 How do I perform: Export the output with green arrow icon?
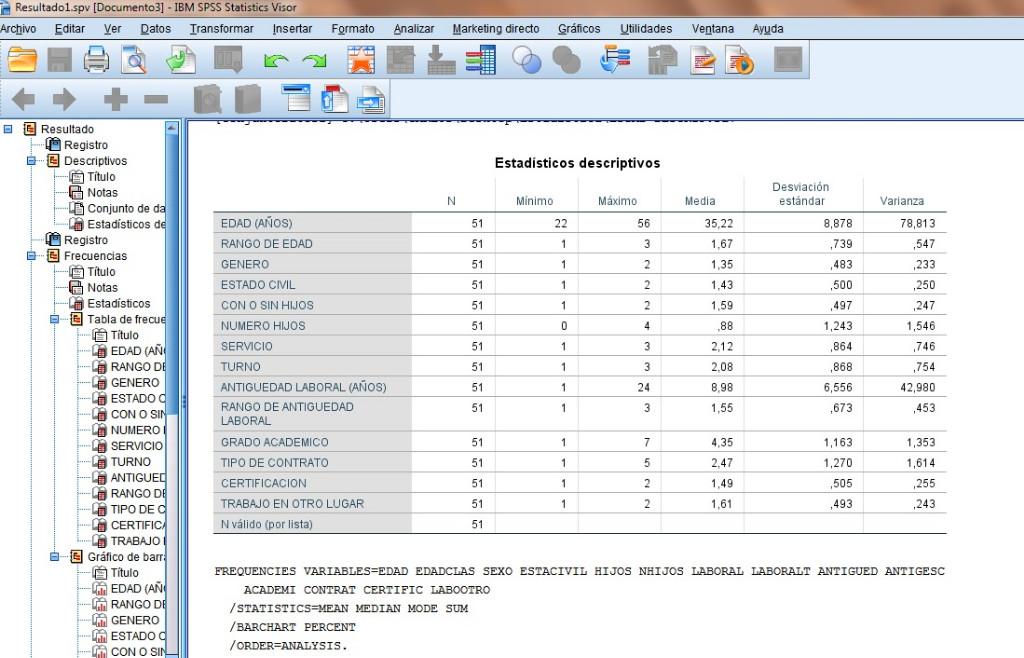(x=180, y=60)
